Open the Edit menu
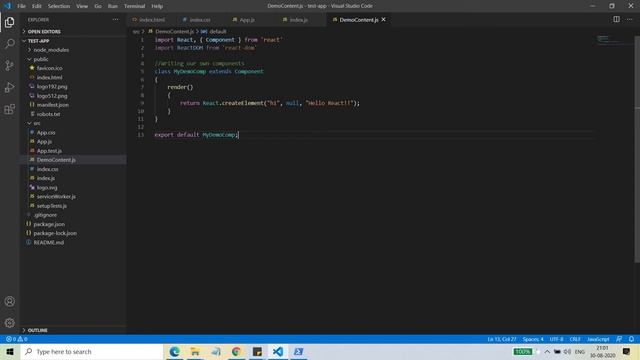This screenshot has height=360, width=640. (x=37, y=6)
